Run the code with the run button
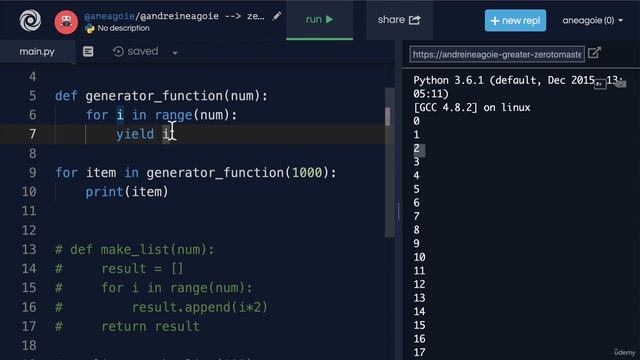640x360 pixels. pos(320,20)
